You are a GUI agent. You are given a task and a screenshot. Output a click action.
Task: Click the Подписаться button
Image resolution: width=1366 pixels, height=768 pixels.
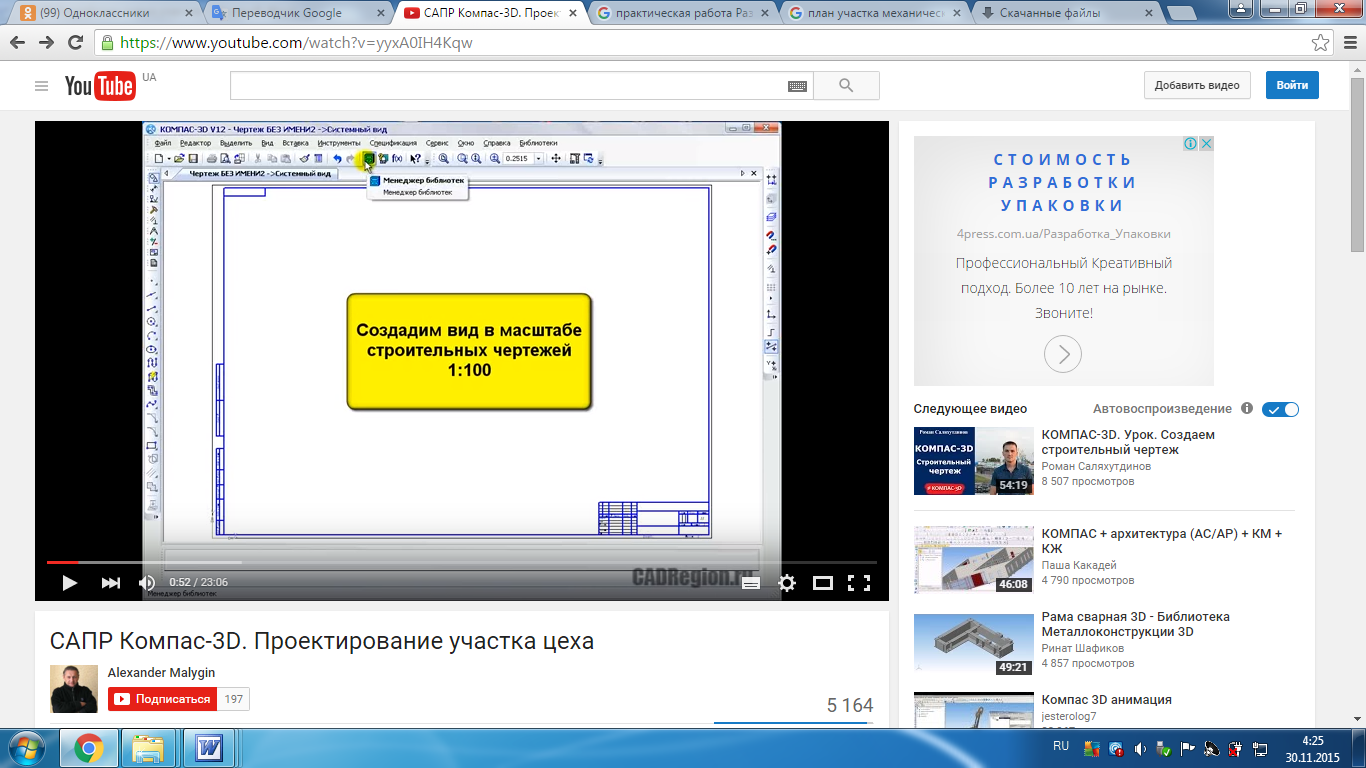pos(161,699)
